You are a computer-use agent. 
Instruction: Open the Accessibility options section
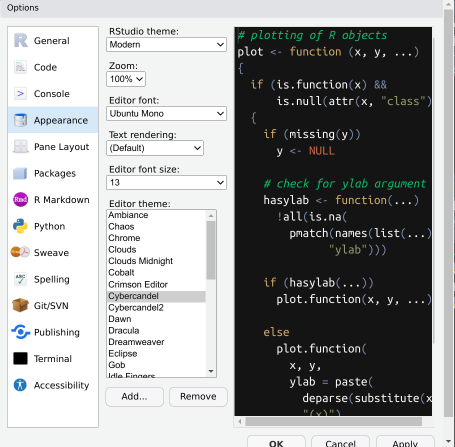coord(53,385)
